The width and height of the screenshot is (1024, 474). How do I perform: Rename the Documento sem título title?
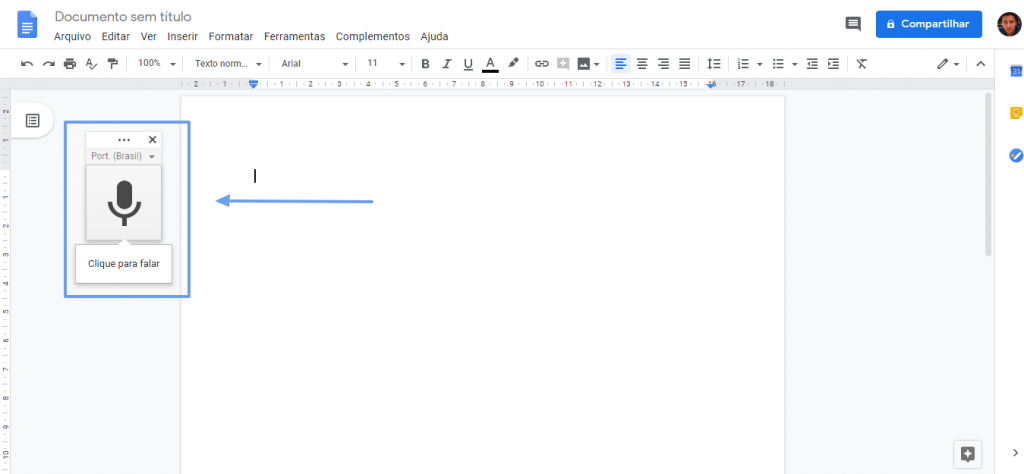123,16
